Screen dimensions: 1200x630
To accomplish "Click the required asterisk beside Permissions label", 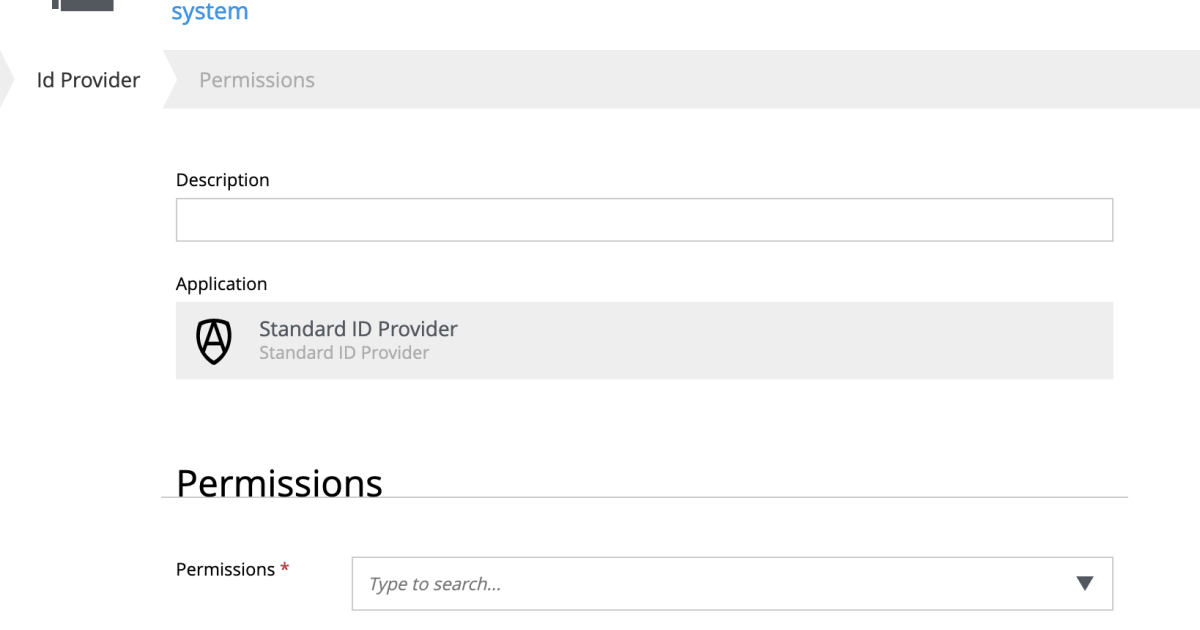I will 286,568.
